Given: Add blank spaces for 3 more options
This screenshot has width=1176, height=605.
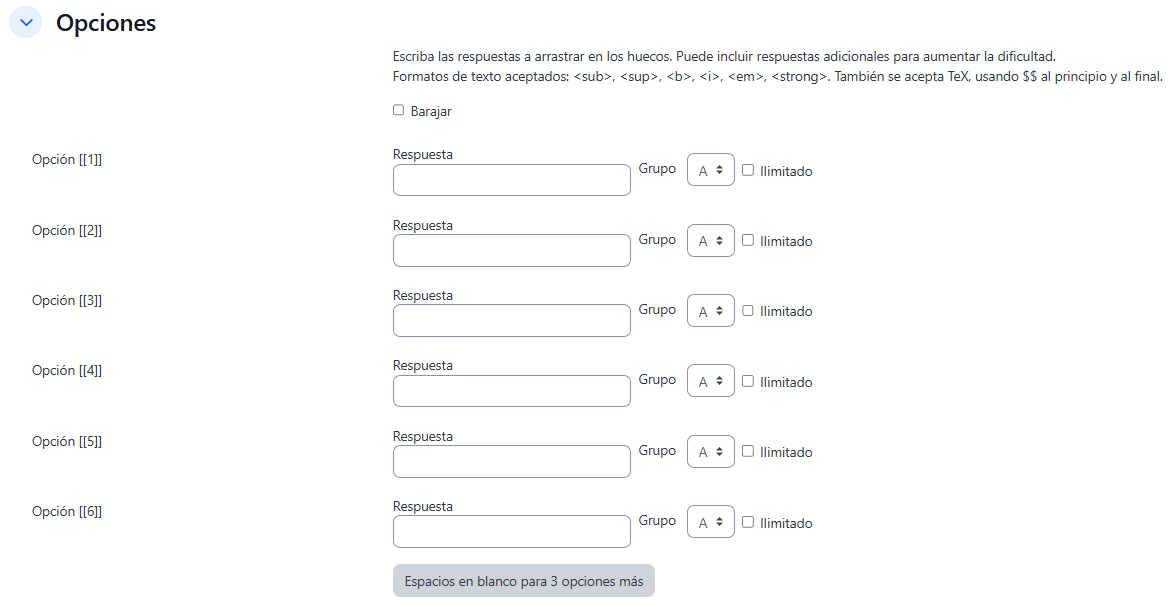Looking at the screenshot, I should click(x=523, y=581).
